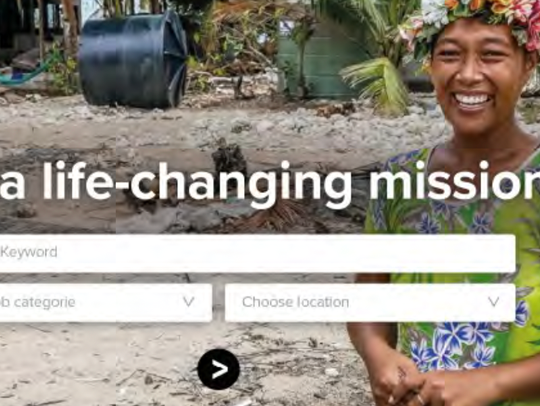The image size is (540, 406).
Task: Click the 'Keyword' placeholder text
Action: tap(29, 252)
